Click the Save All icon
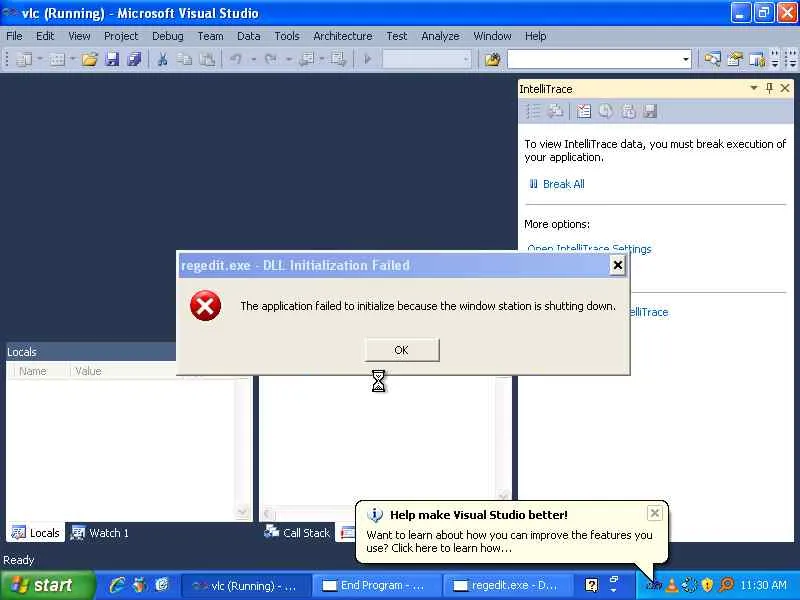The width and height of the screenshot is (800, 600). (x=134, y=60)
